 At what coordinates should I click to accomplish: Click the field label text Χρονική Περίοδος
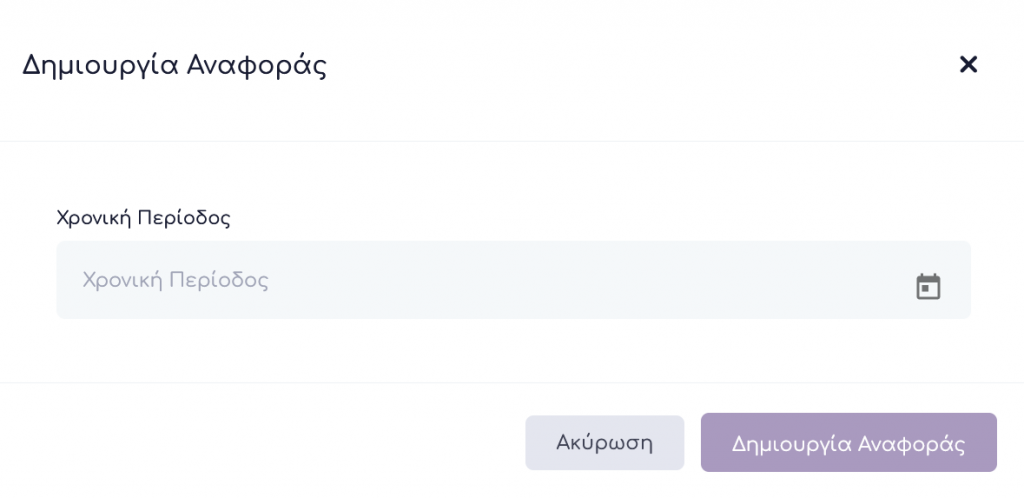[x=143, y=217]
